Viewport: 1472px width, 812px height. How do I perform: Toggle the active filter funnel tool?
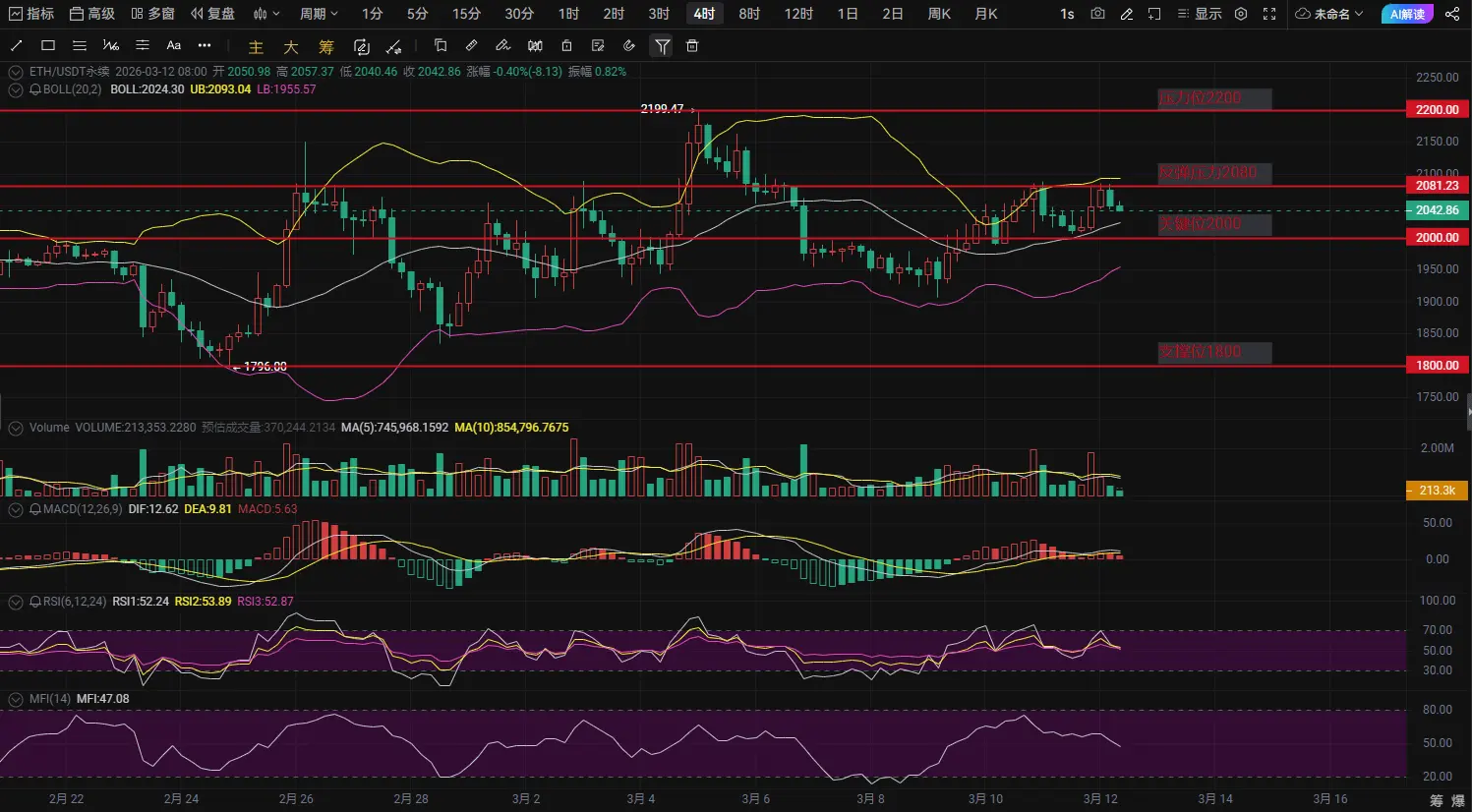pyautogui.click(x=662, y=46)
